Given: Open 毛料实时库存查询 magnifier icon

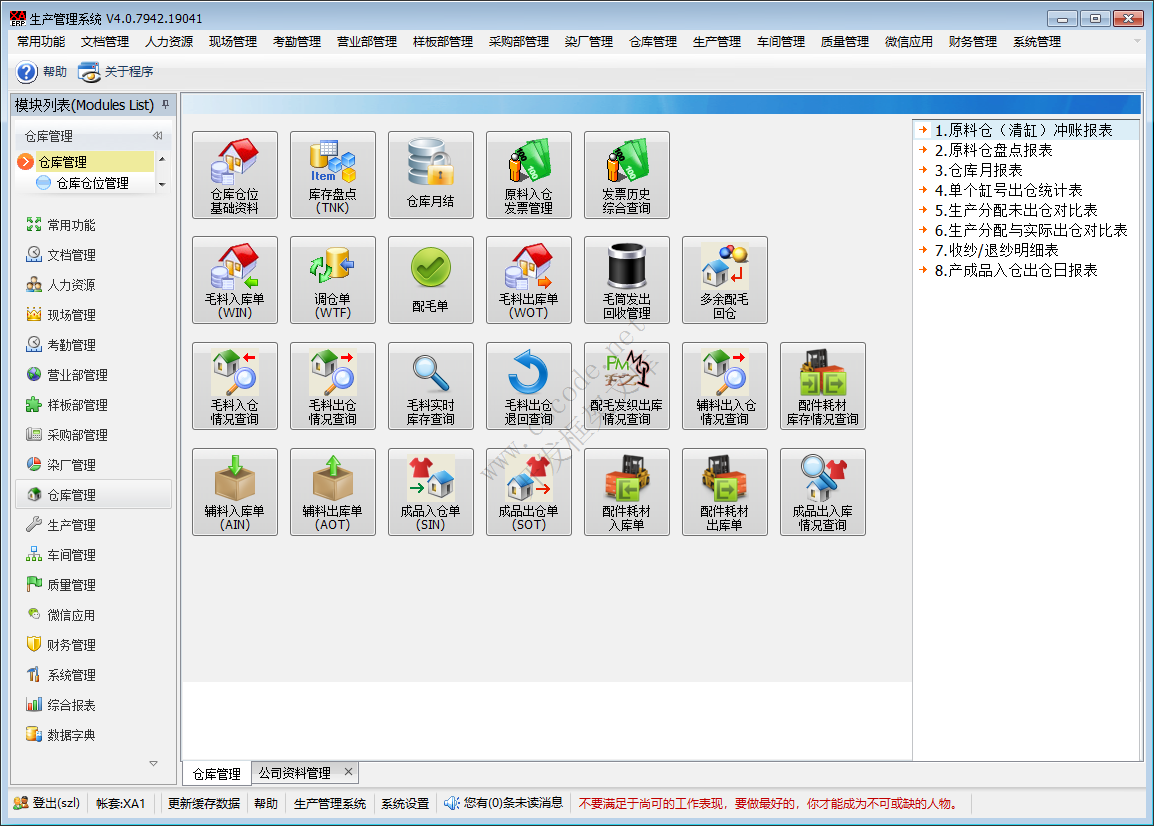Looking at the screenshot, I should click(x=431, y=386).
